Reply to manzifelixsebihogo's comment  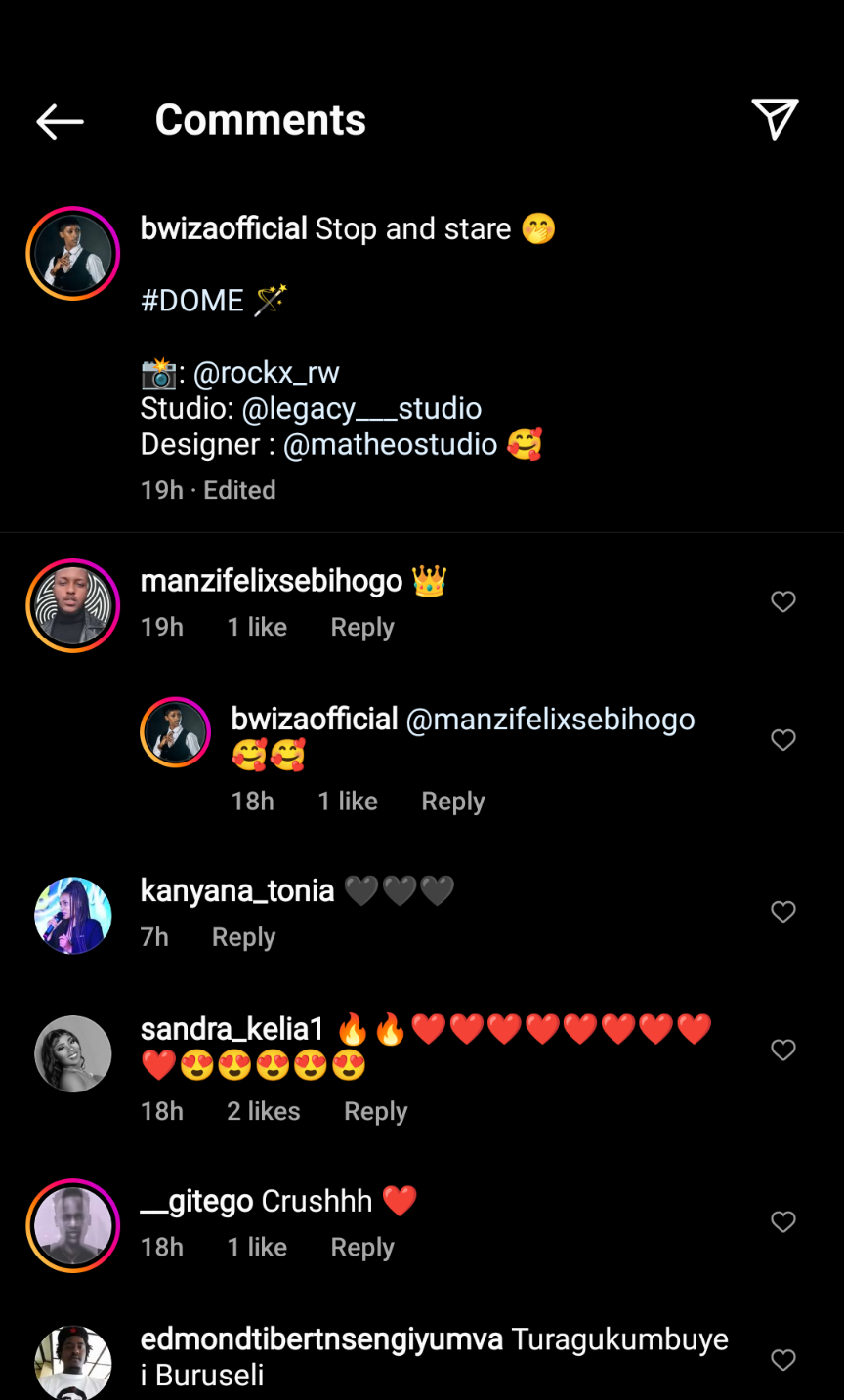(362, 628)
